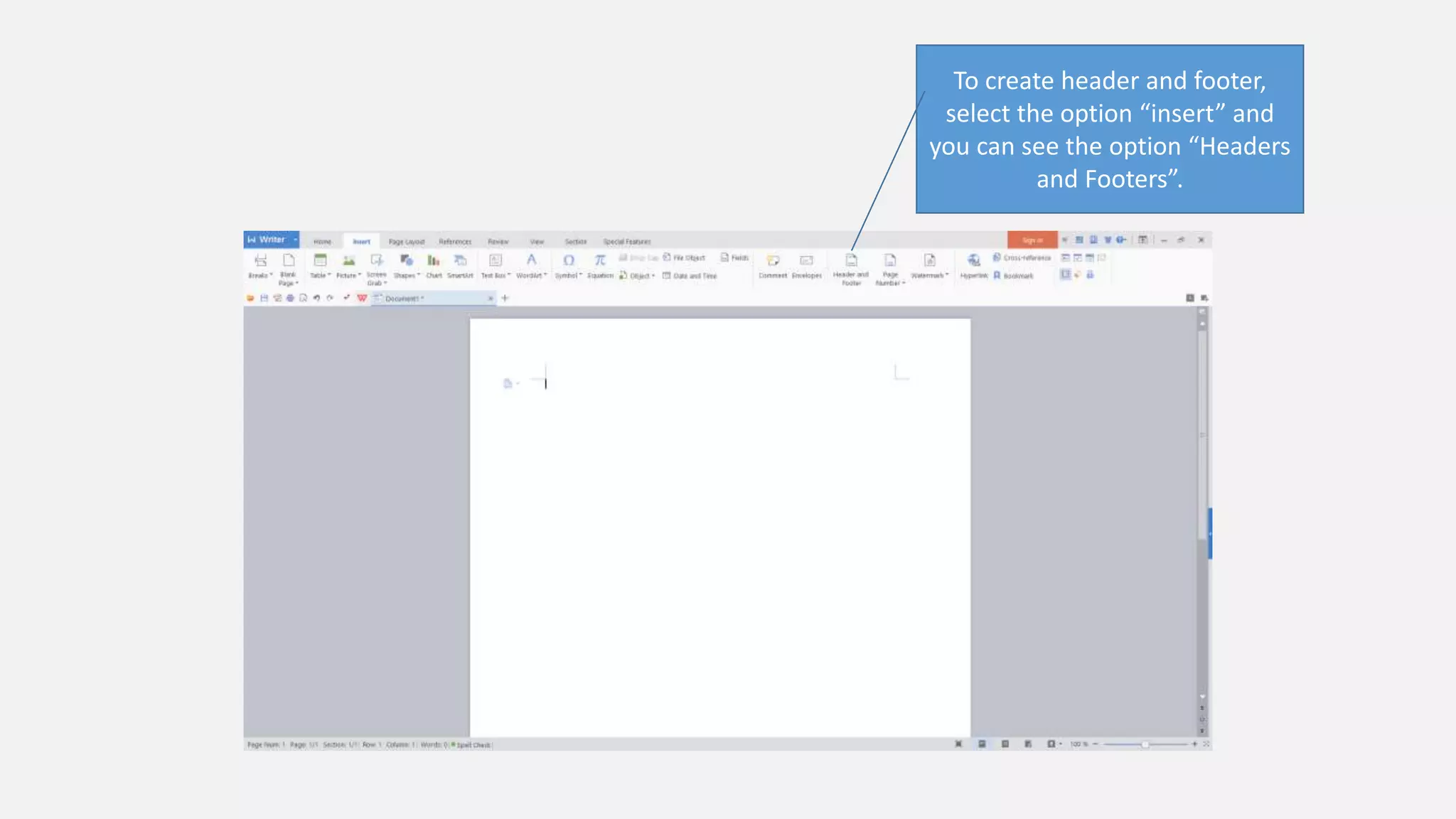Click the Shapes icon
Viewport: 1456px width, 819px height.
tap(406, 260)
